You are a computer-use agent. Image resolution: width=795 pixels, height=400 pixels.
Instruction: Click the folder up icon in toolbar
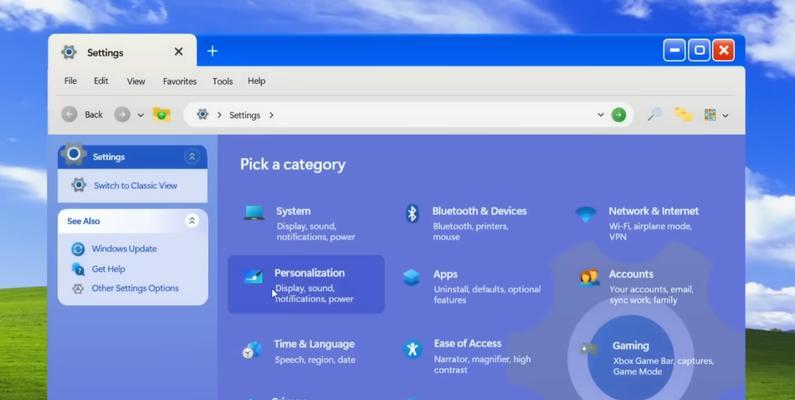point(162,115)
